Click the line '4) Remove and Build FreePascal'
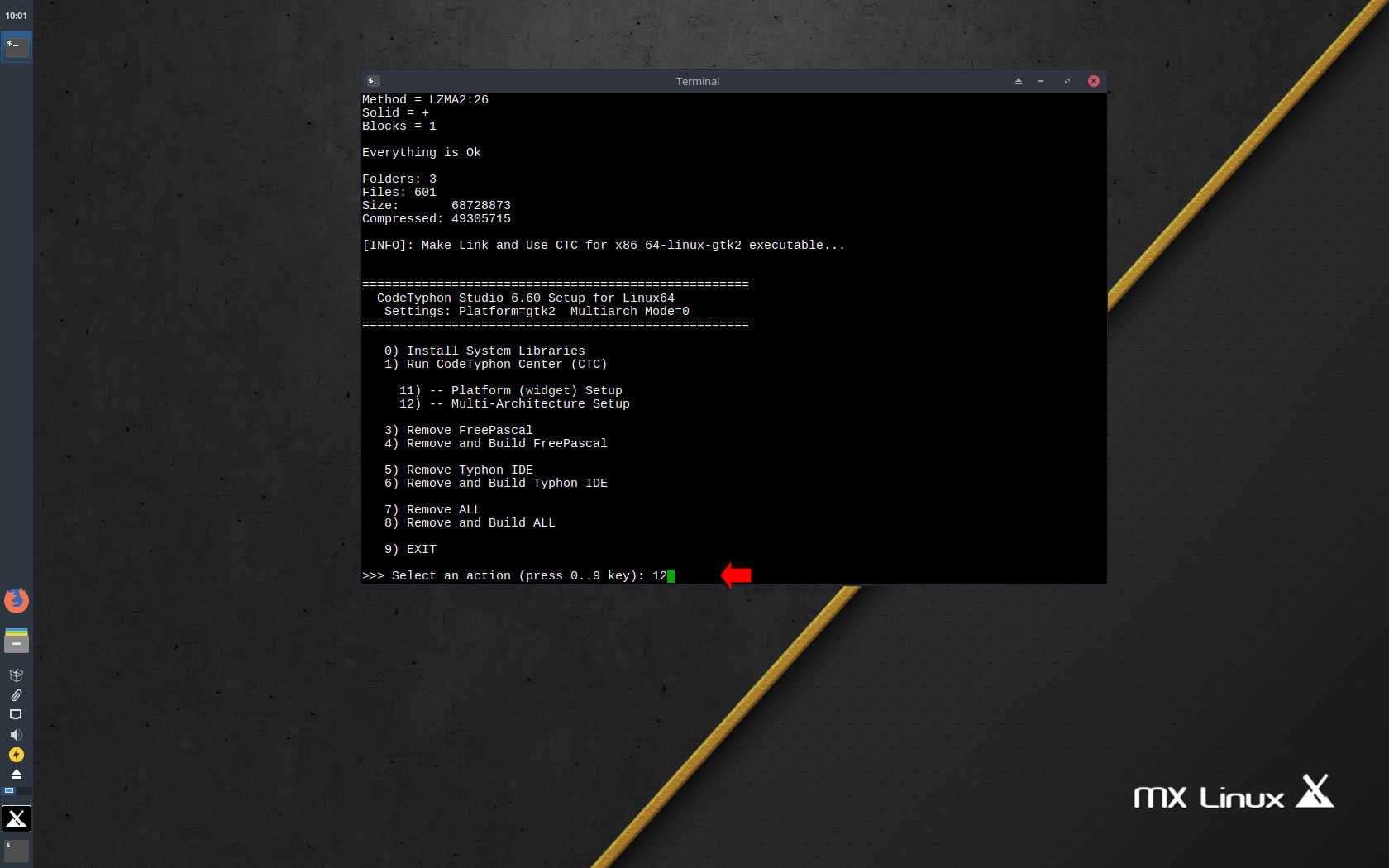The width and height of the screenshot is (1389, 868). click(x=496, y=443)
